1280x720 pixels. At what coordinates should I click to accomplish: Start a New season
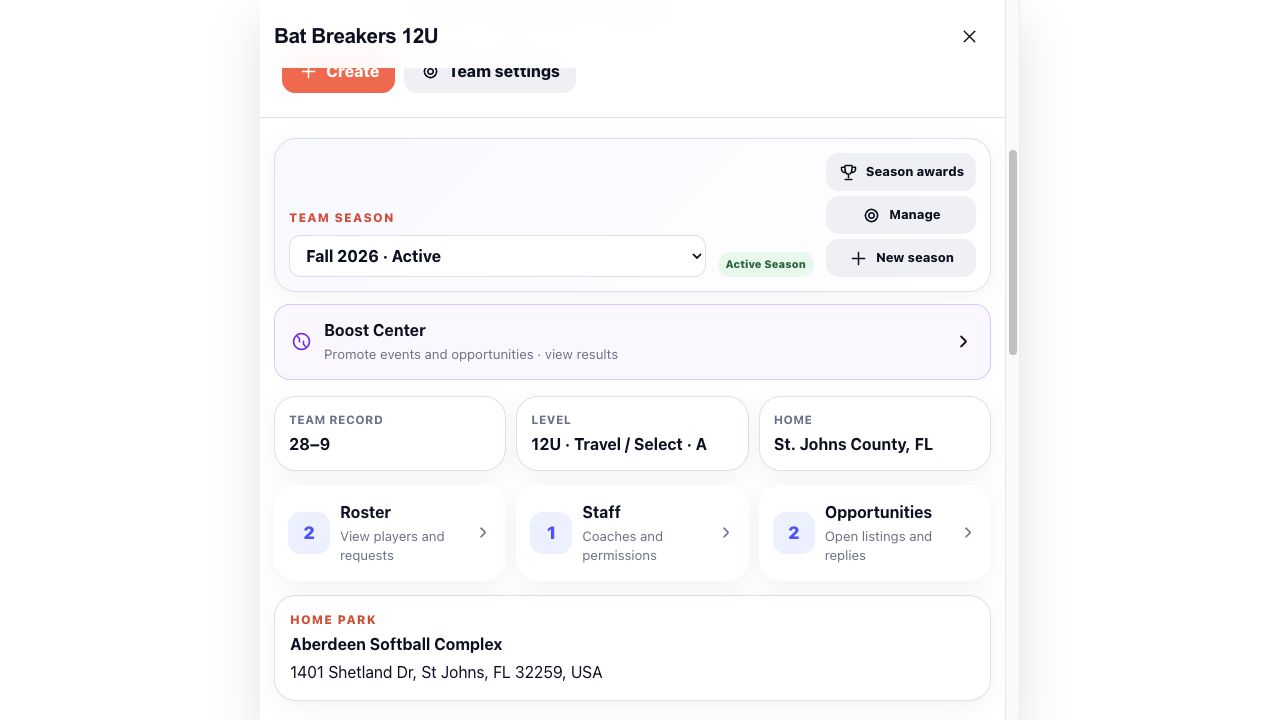coord(901,258)
